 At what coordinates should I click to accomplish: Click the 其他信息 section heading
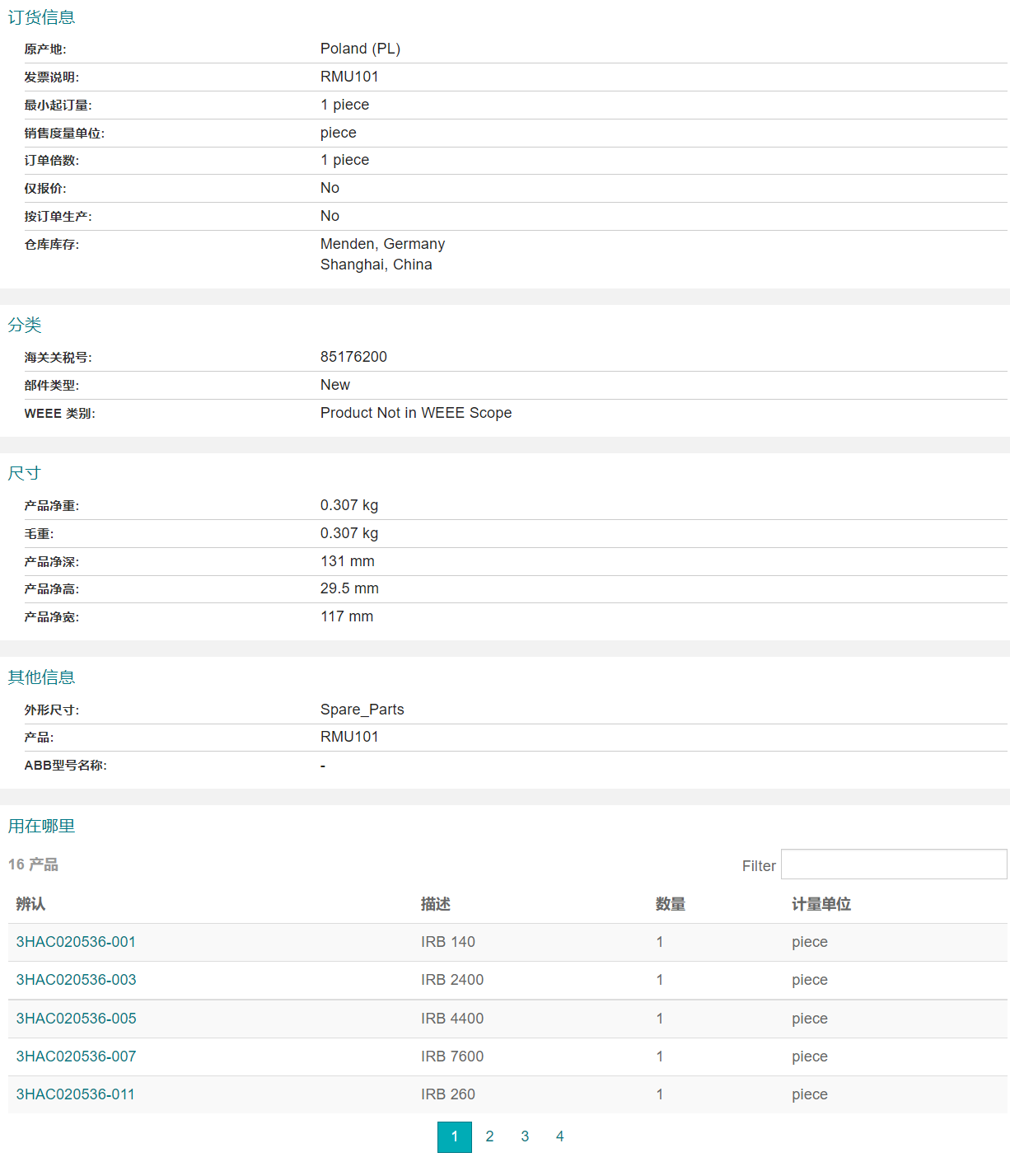[x=41, y=677]
